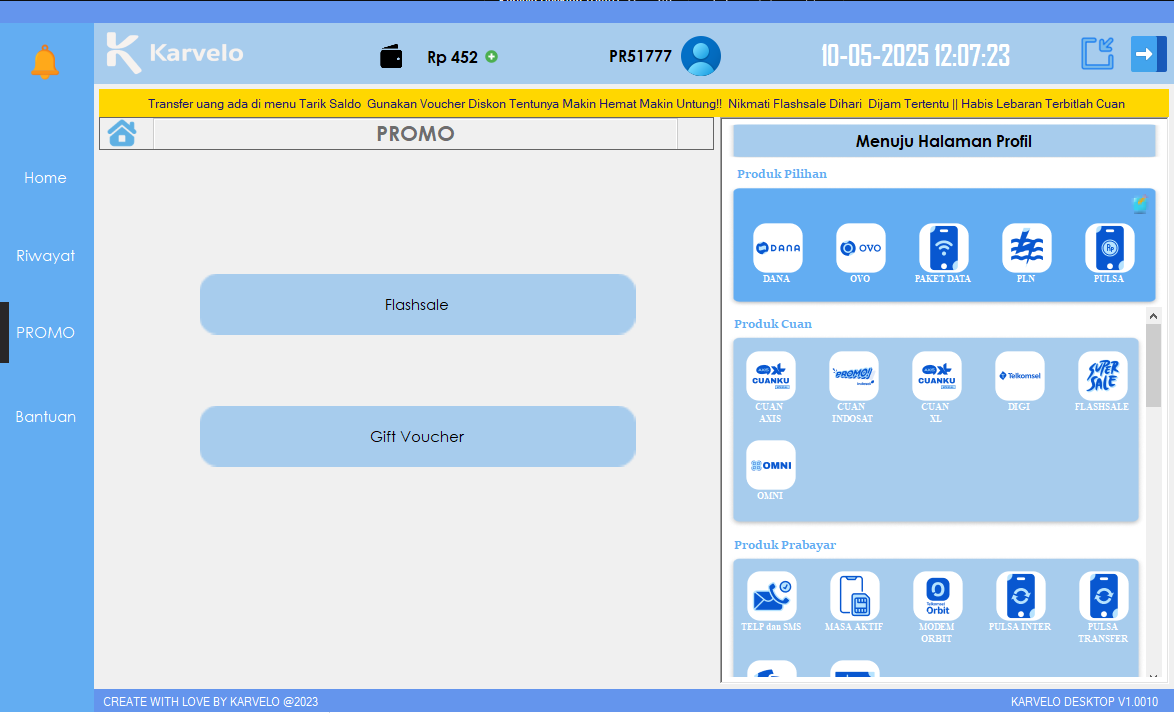Click the minimize-to-corner window icon
The image size is (1176, 714).
coord(1097,54)
